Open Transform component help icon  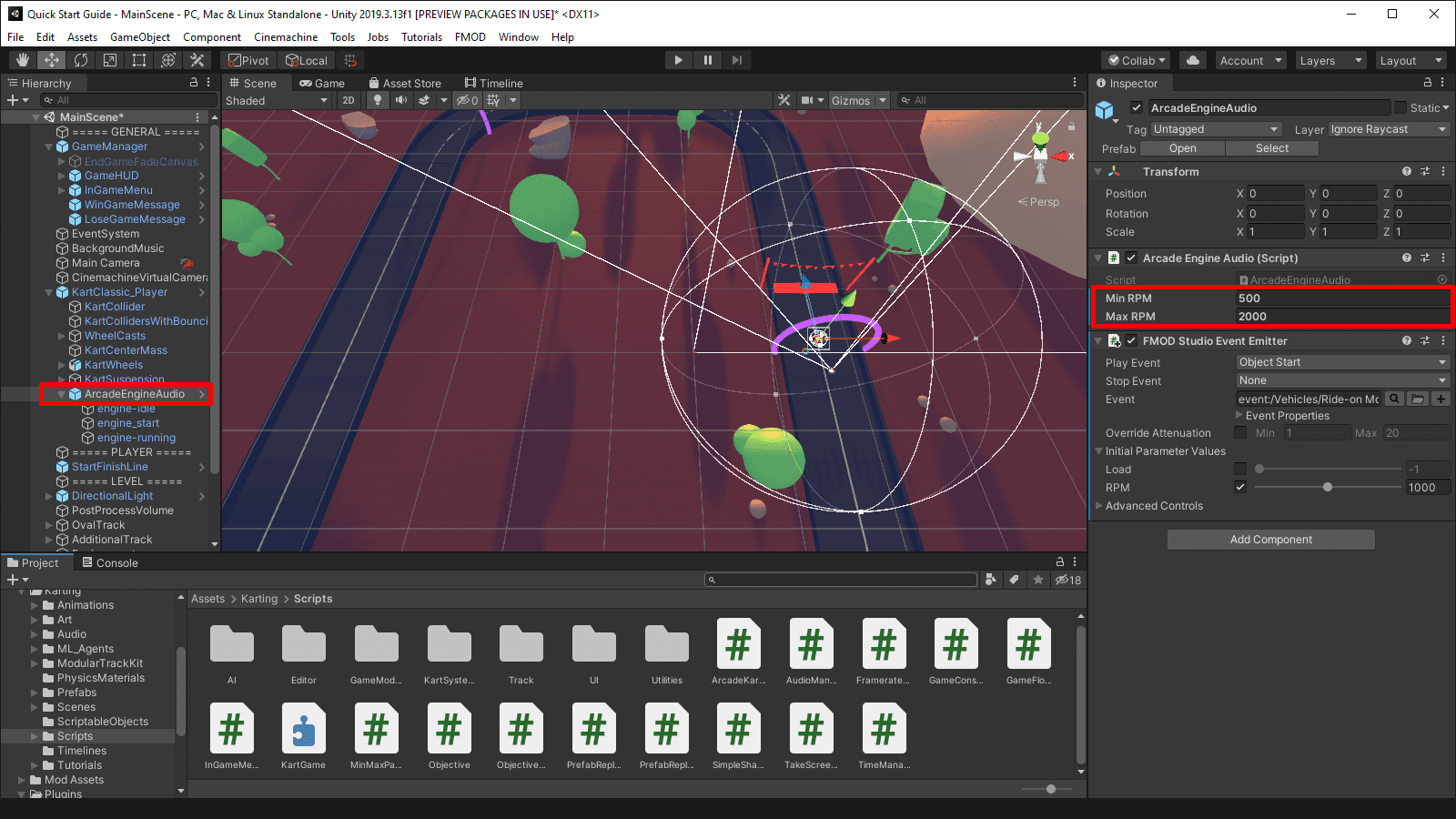1407,171
